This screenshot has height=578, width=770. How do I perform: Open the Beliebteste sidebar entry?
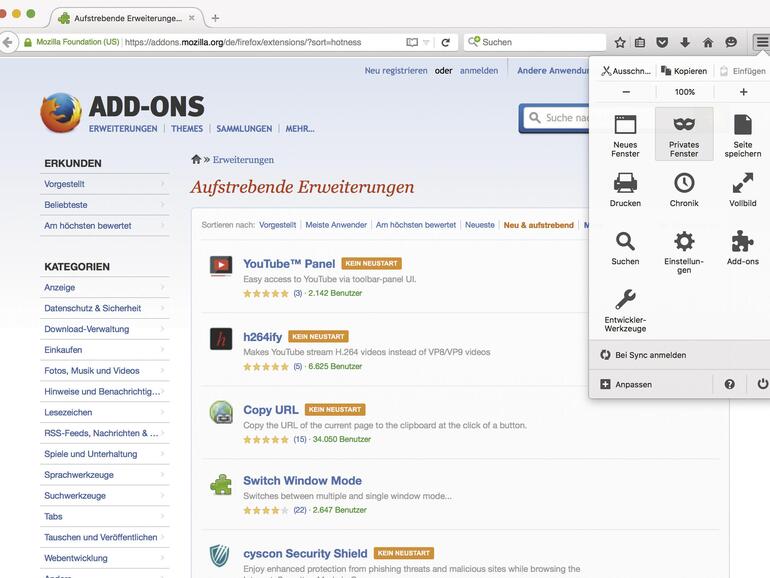coord(105,205)
